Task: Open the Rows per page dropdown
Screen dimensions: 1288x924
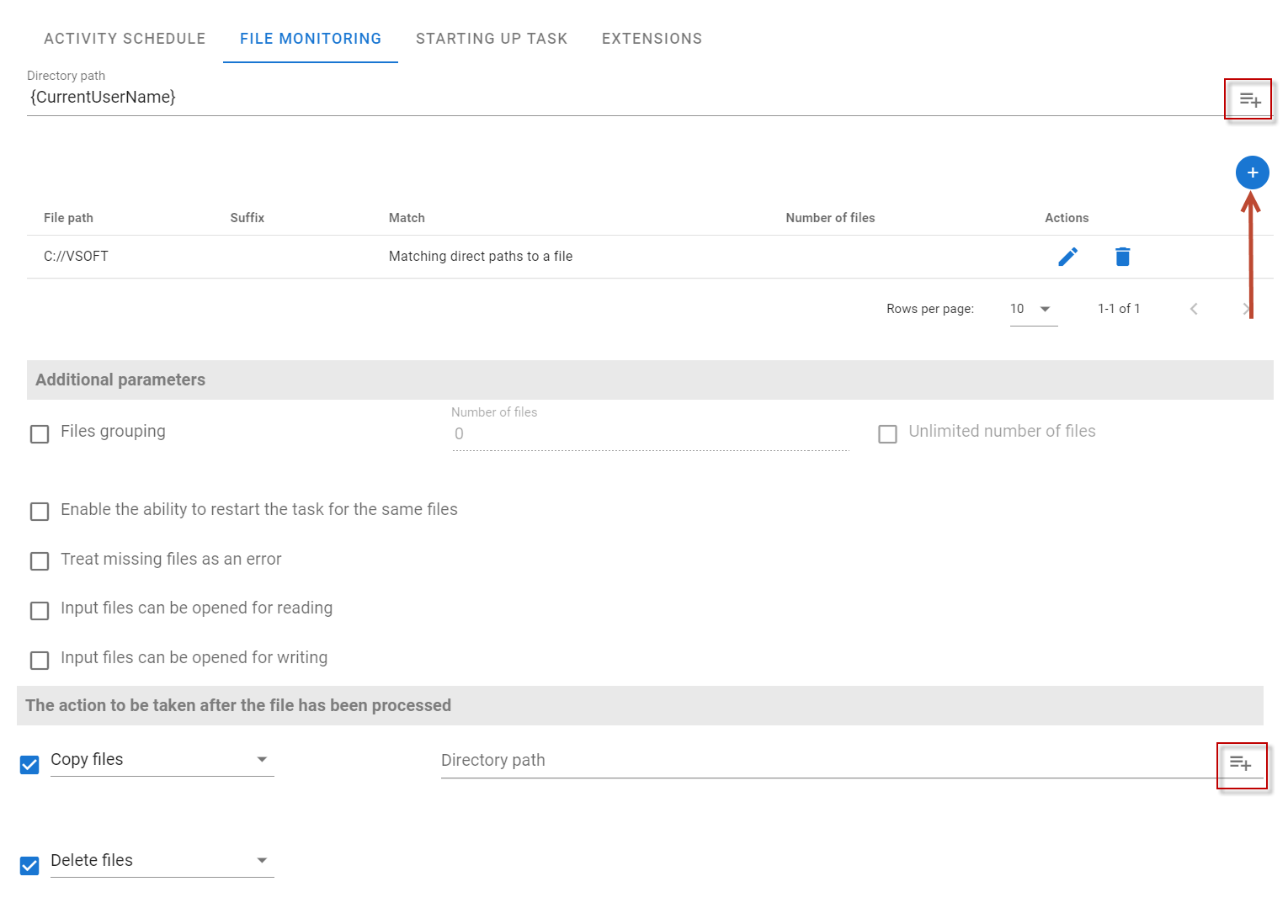Action: [1034, 309]
